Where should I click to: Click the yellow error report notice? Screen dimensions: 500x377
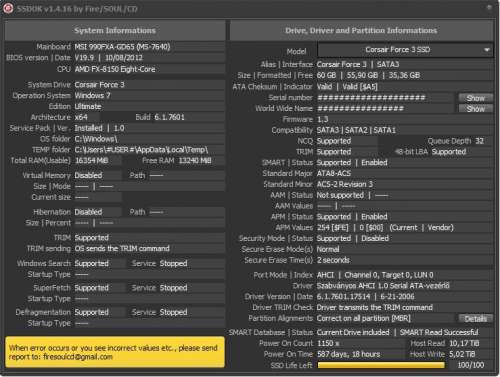pos(115,352)
